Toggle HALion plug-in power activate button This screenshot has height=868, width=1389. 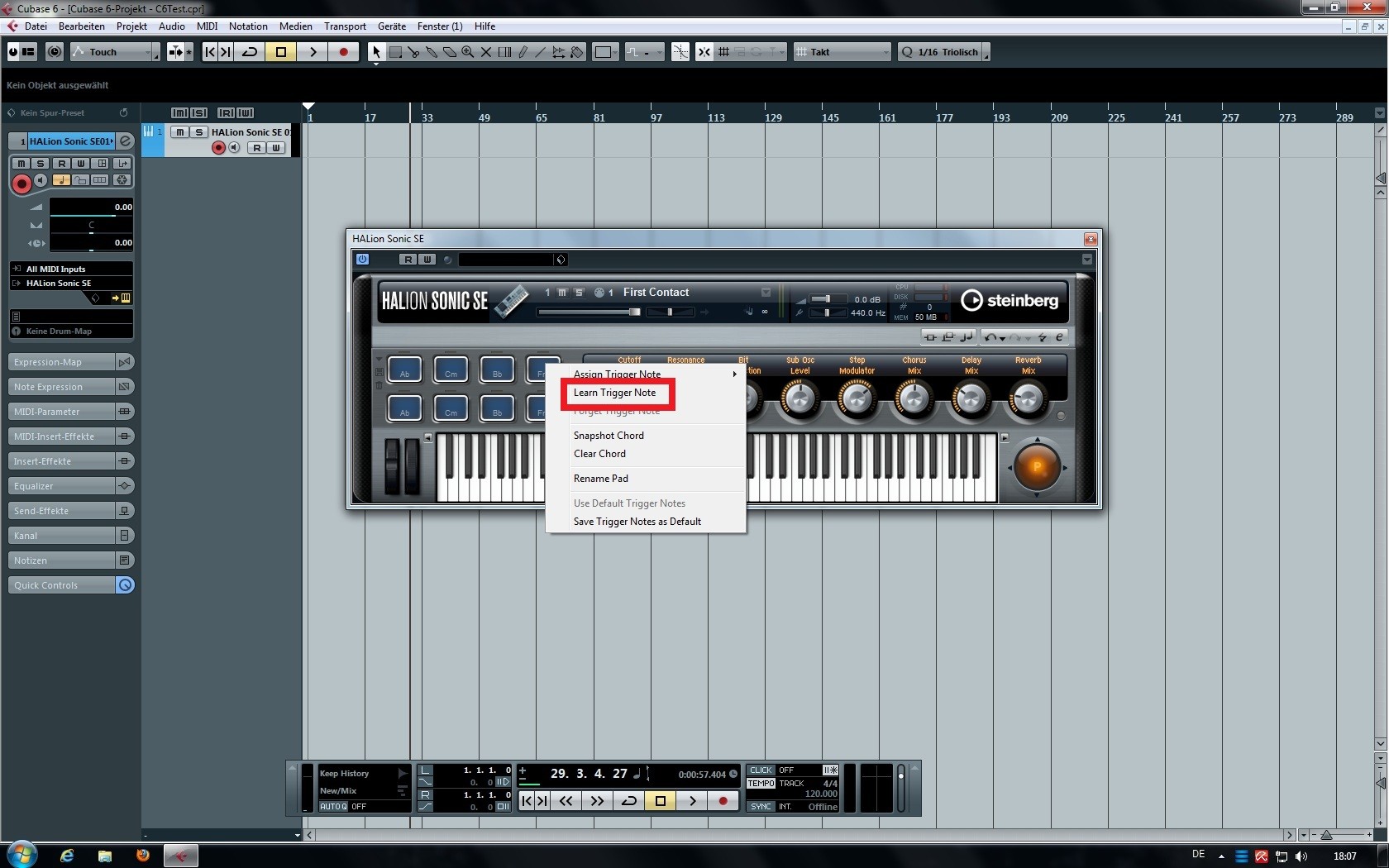pyautogui.click(x=362, y=260)
